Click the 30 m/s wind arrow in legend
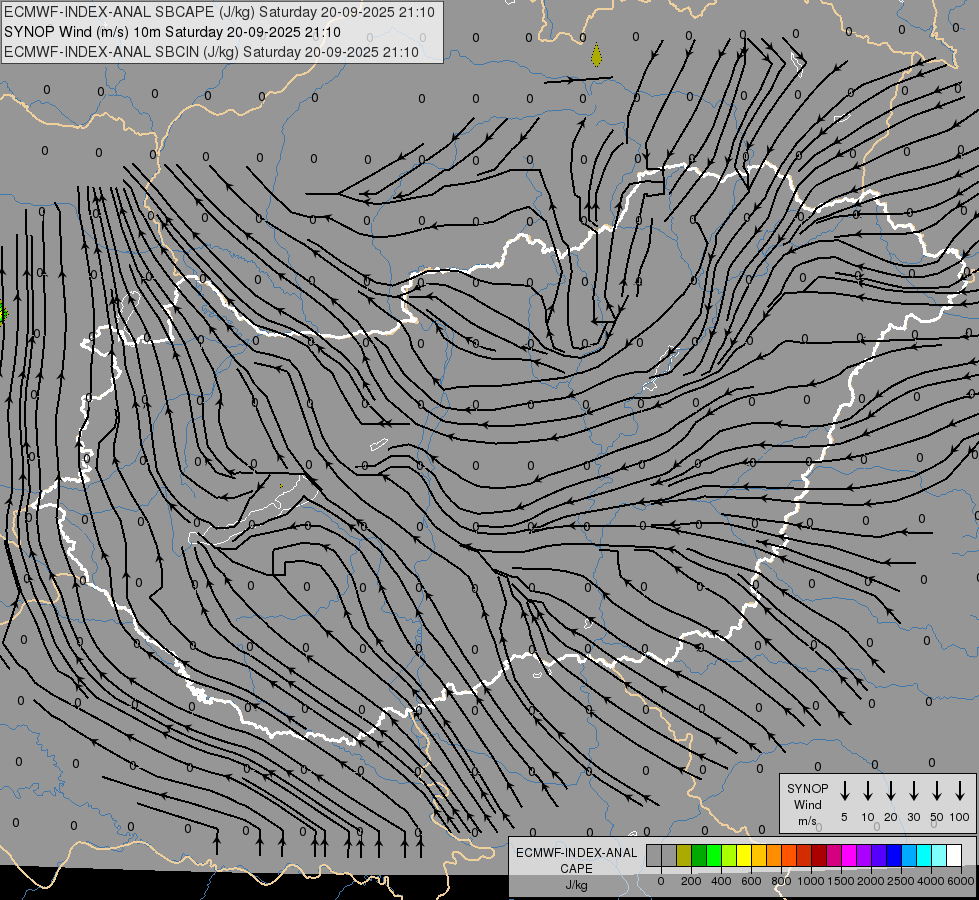This screenshot has width=979, height=900. pyautogui.click(x=913, y=790)
